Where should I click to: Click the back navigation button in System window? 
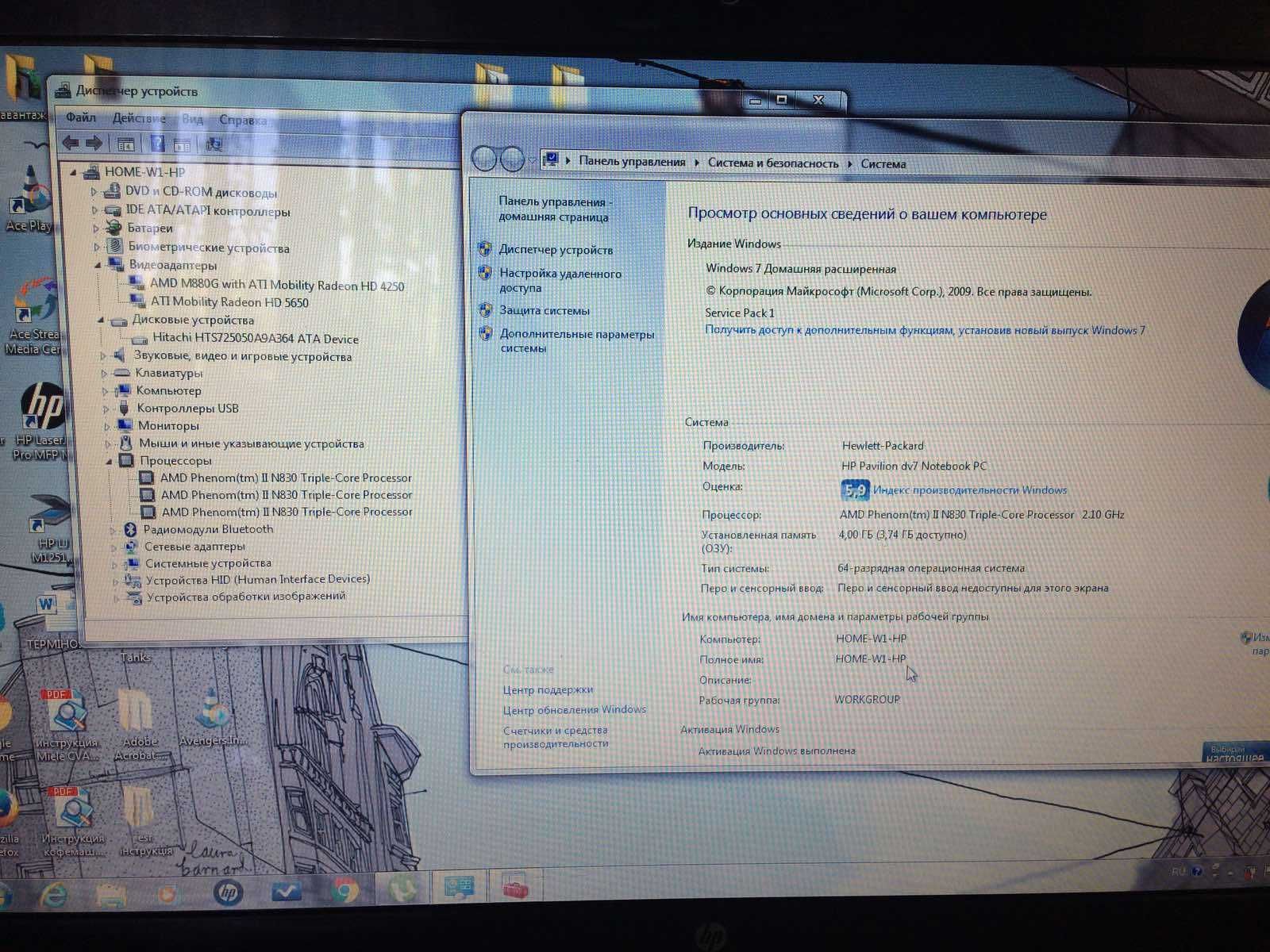tap(485, 159)
